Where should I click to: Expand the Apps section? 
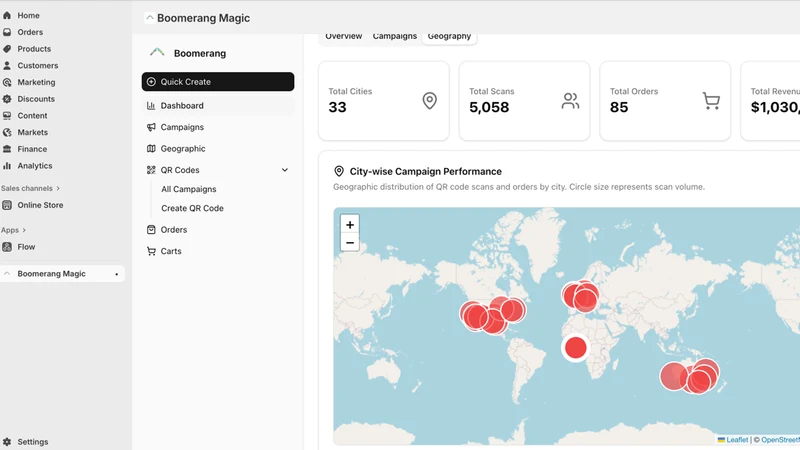point(13,230)
